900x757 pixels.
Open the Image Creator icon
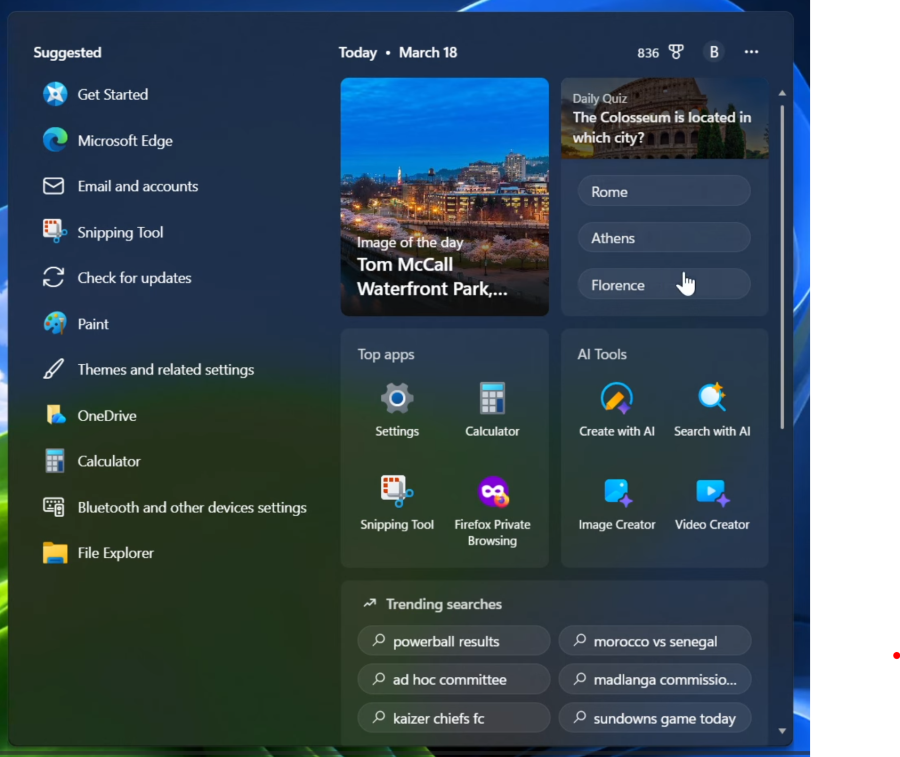[x=617, y=492]
